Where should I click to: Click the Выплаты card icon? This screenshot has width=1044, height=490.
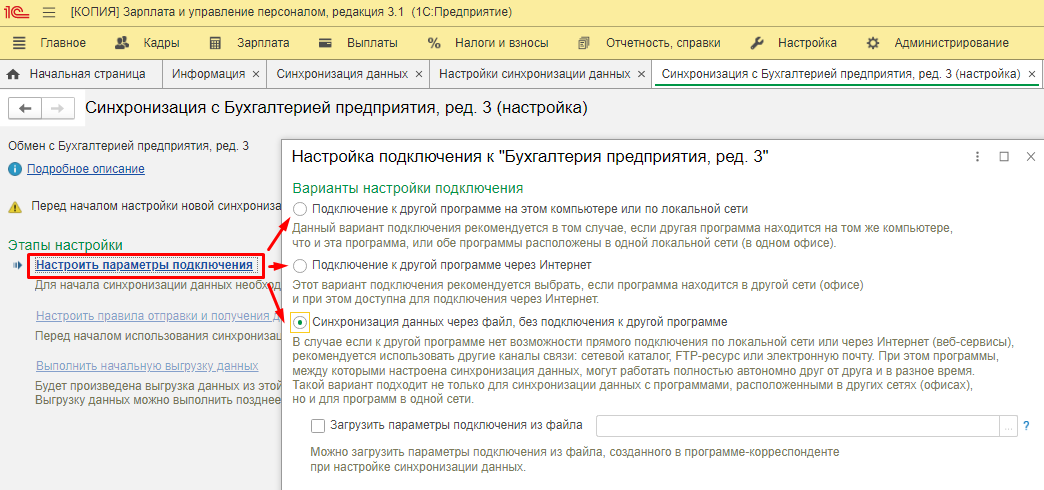(325, 43)
